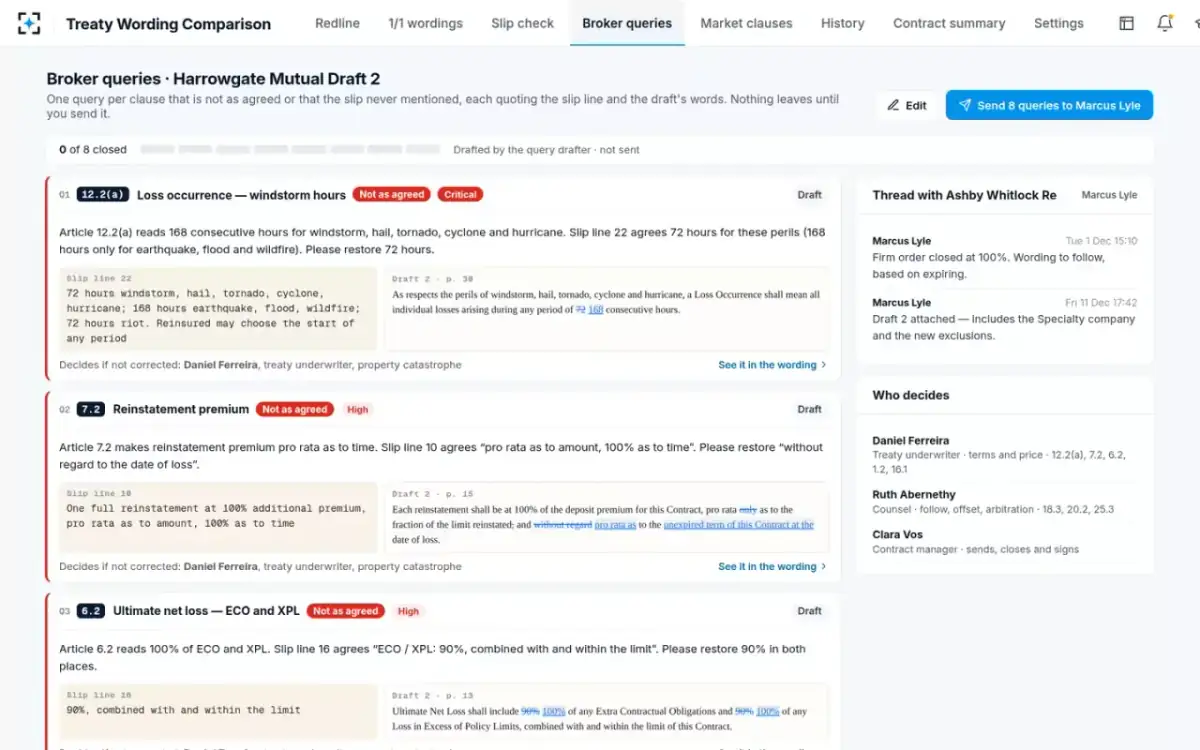Click the High tag on Reinstatement premium

[x=357, y=409]
